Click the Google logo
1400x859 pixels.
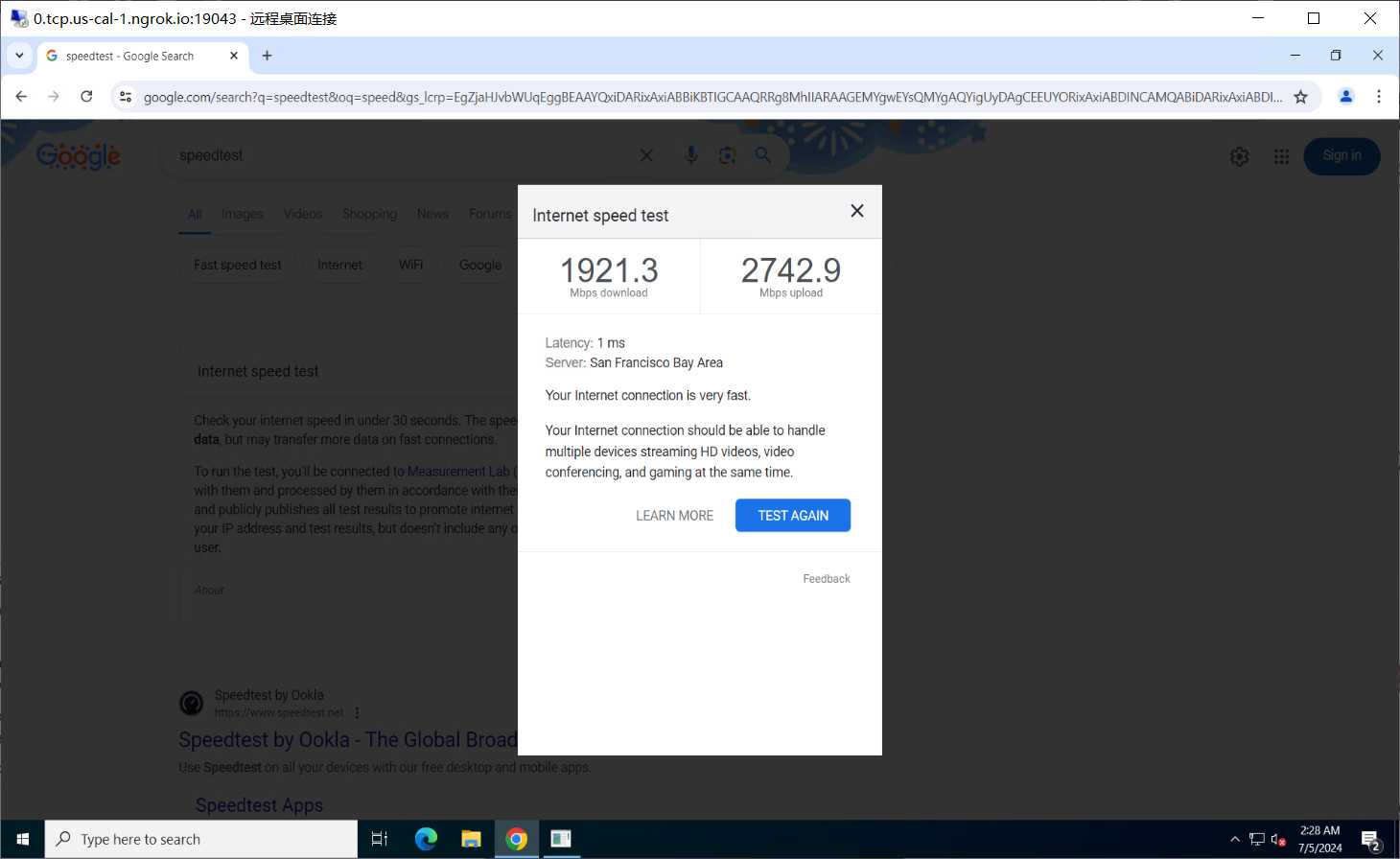(79, 155)
